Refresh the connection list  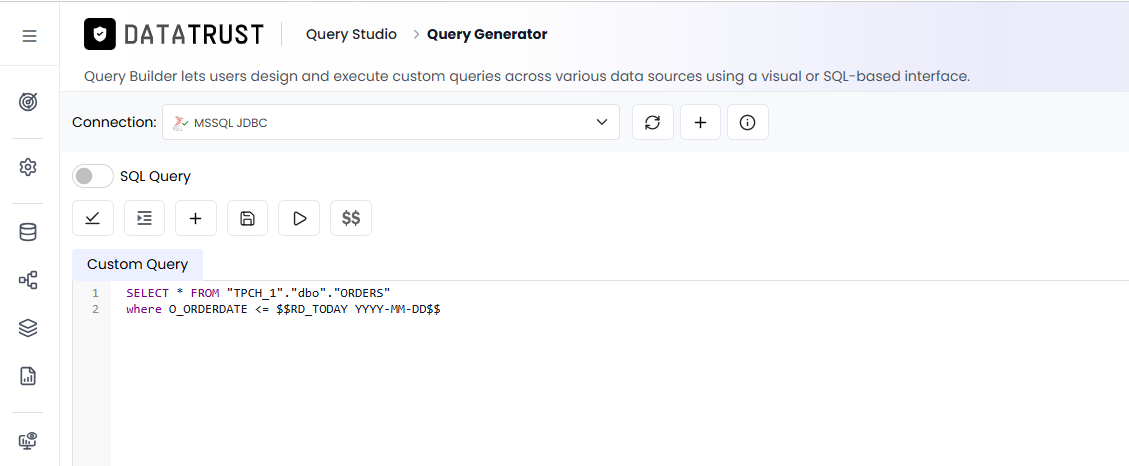[x=652, y=122]
